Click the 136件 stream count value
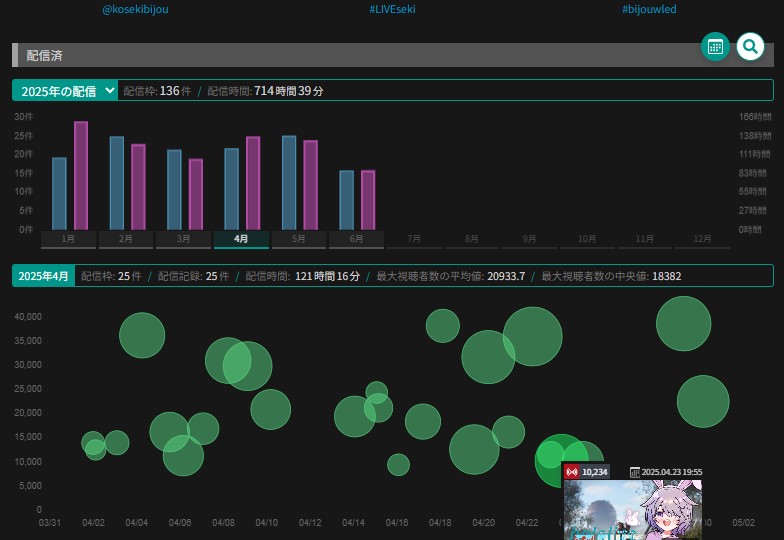Screen dimensions: 784x540 click(175, 90)
